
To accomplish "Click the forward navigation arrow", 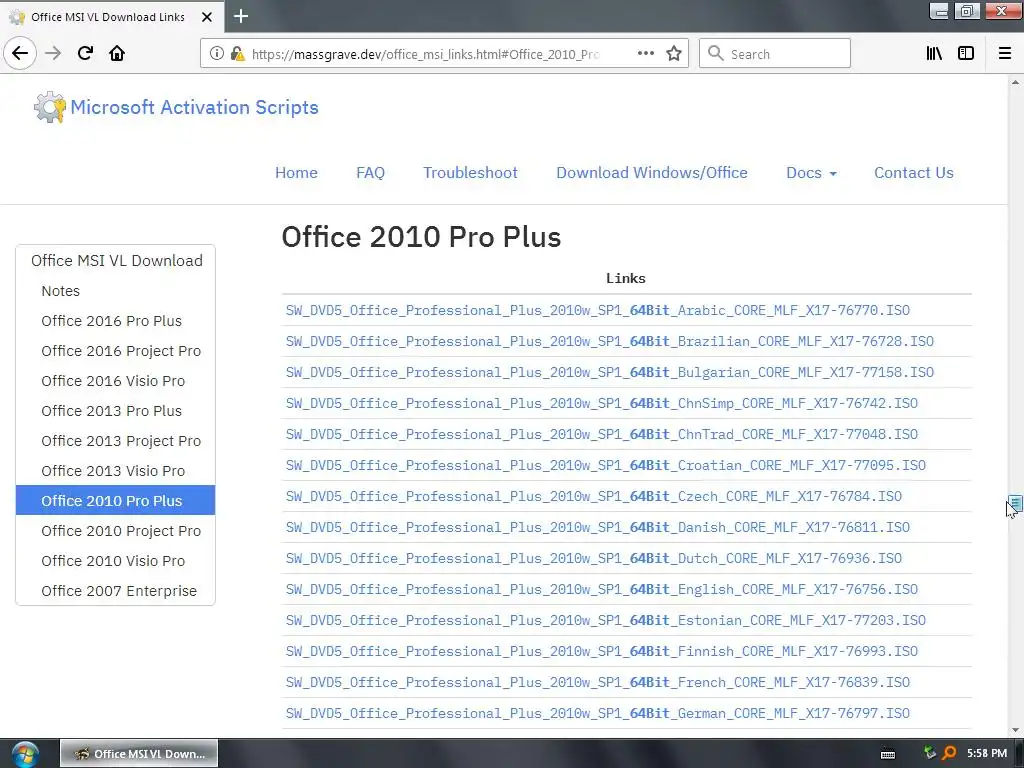I will click(53, 53).
